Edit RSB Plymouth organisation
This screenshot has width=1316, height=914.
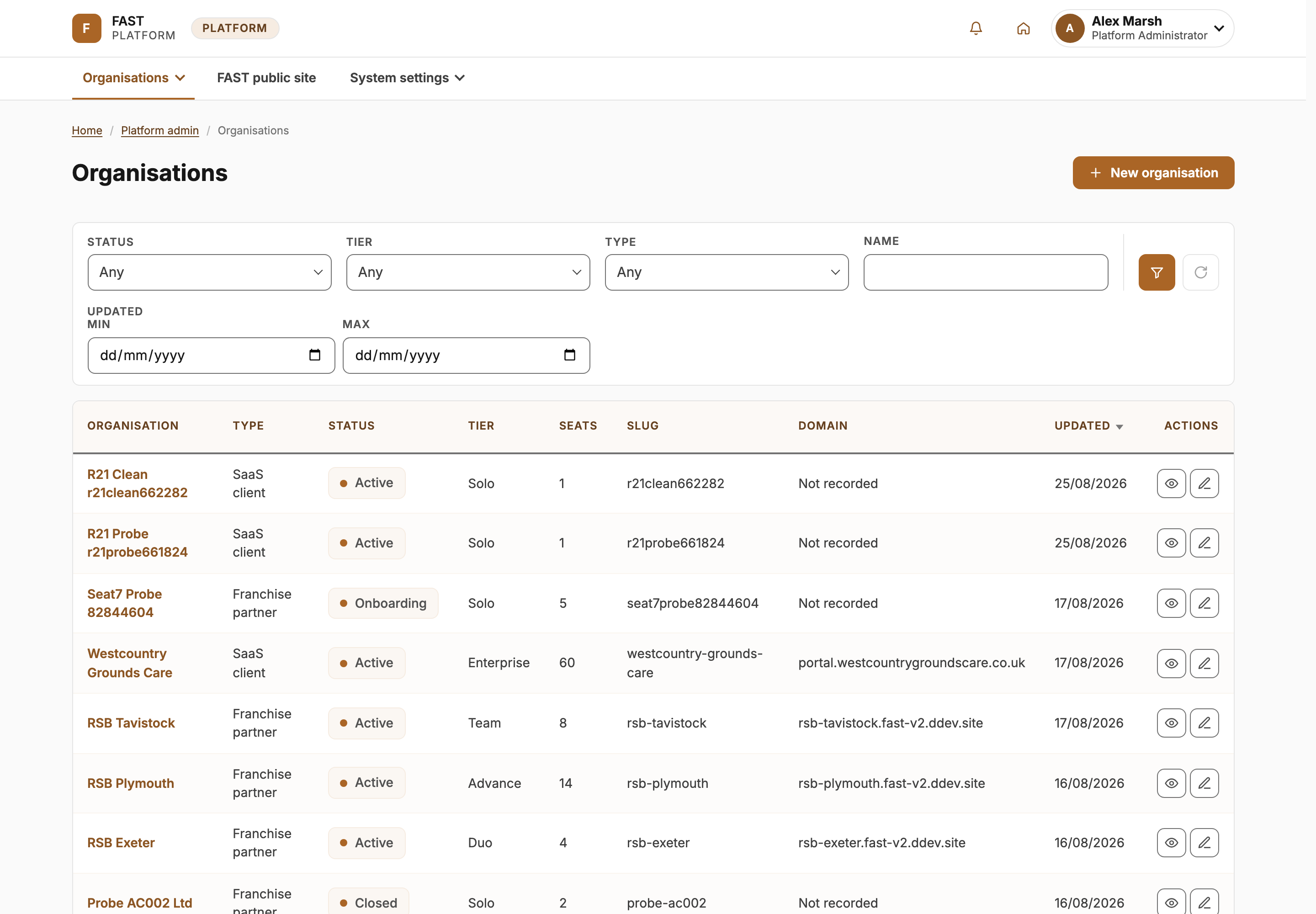pyautogui.click(x=1204, y=783)
